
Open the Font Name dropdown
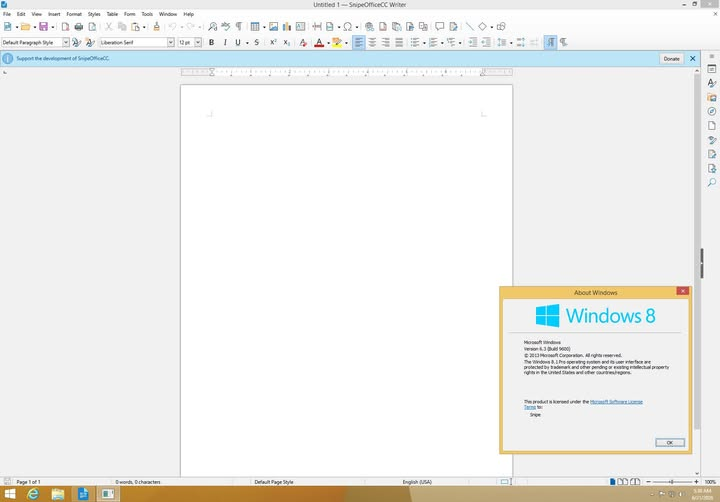[171, 42]
